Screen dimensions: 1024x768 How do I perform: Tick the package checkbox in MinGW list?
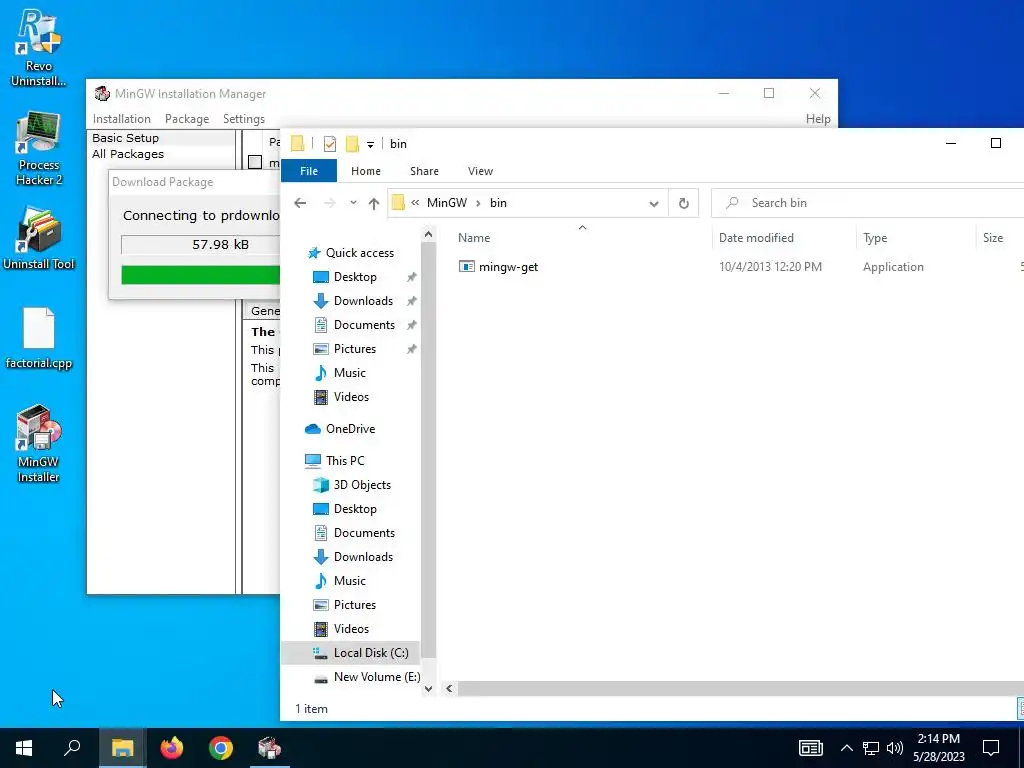(255, 162)
